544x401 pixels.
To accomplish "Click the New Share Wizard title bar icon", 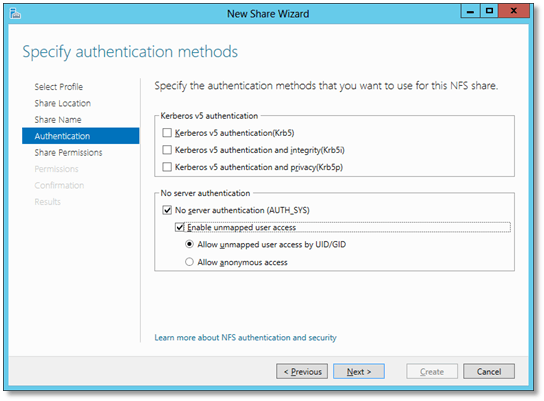I will coord(15,14).
